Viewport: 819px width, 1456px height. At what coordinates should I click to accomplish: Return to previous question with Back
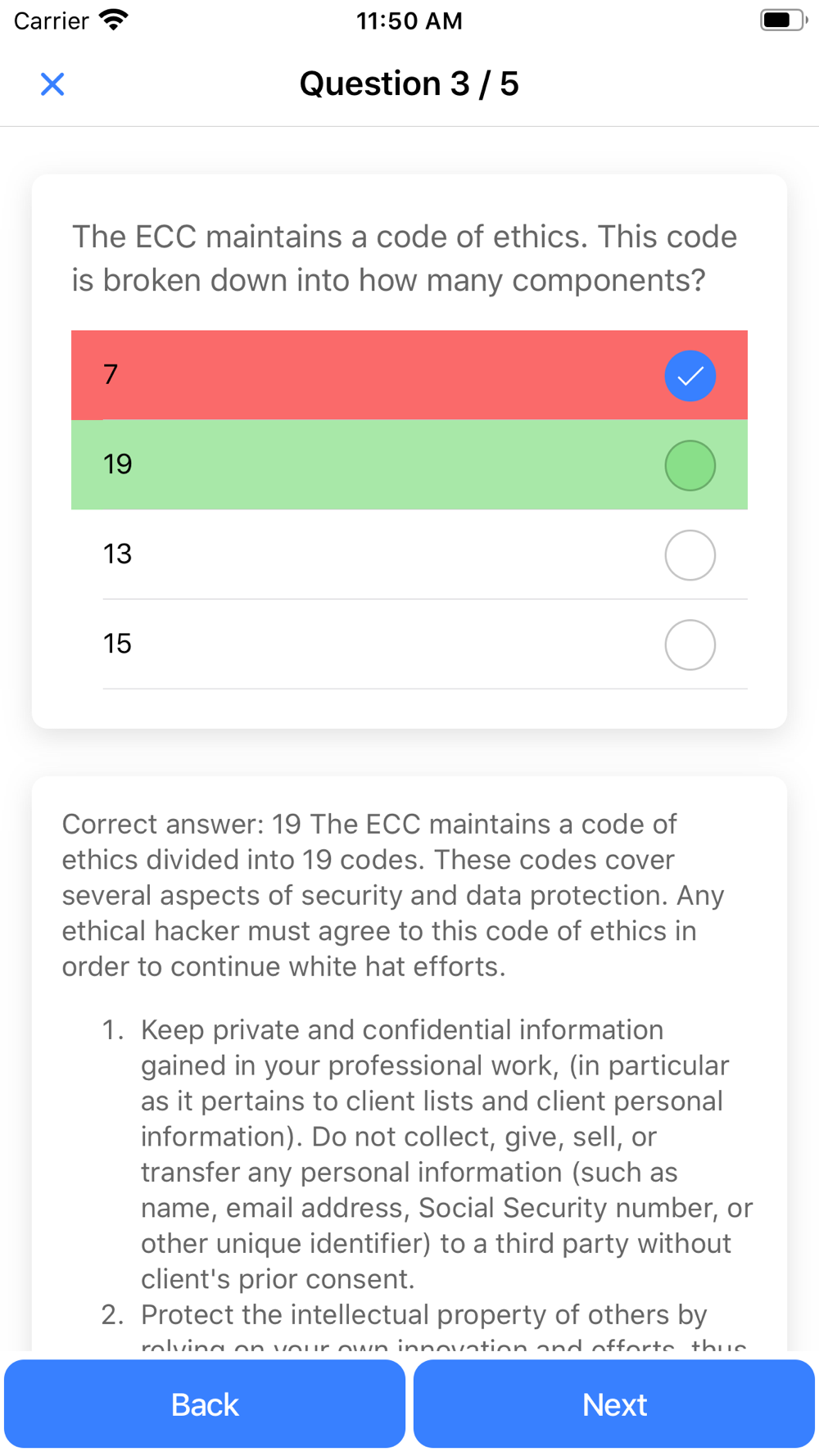click(x=205, y=1404)
